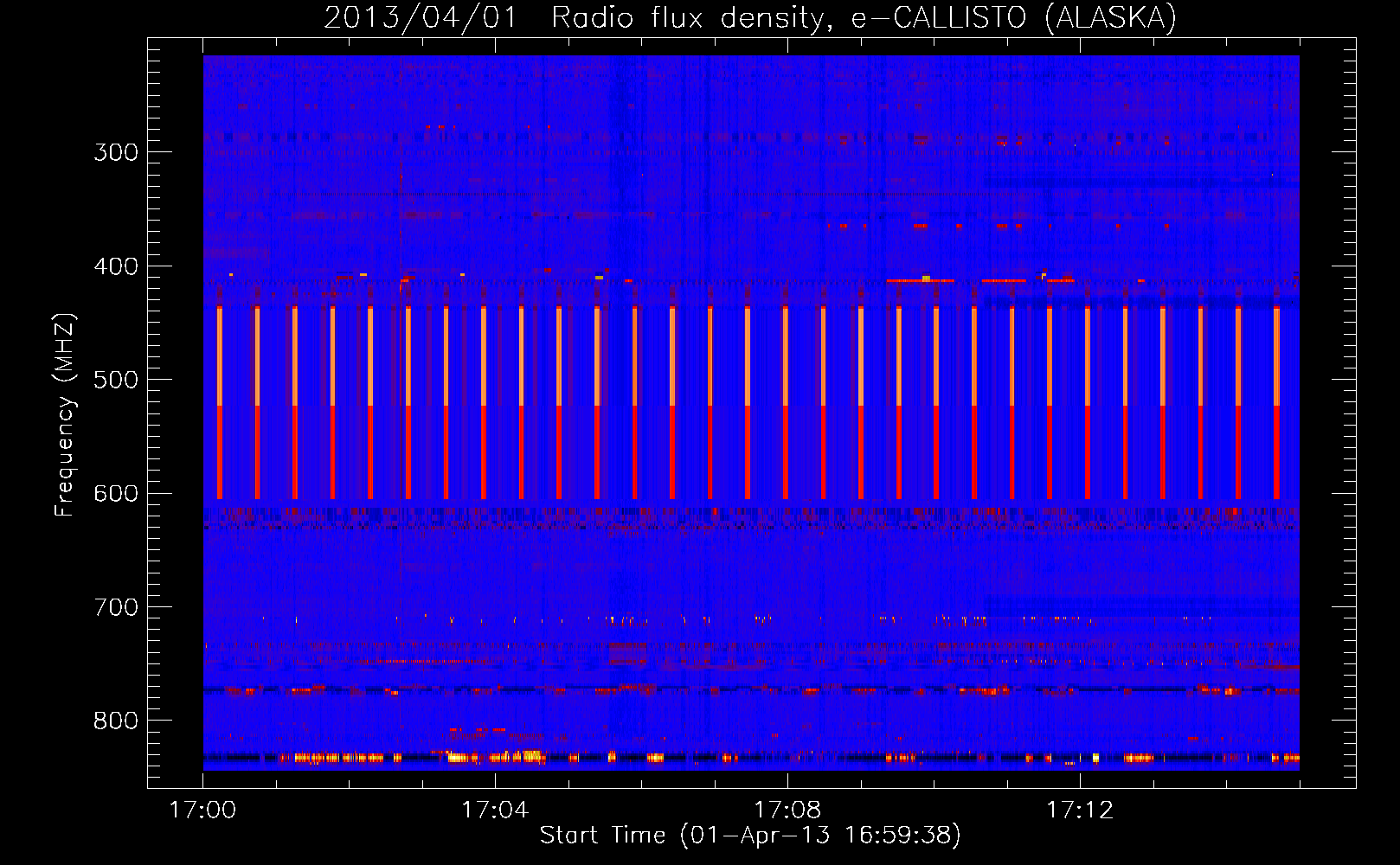Click the 400 frequency tick label
Viewport: 1400px width, 865px height.
(x=116, y=266)
